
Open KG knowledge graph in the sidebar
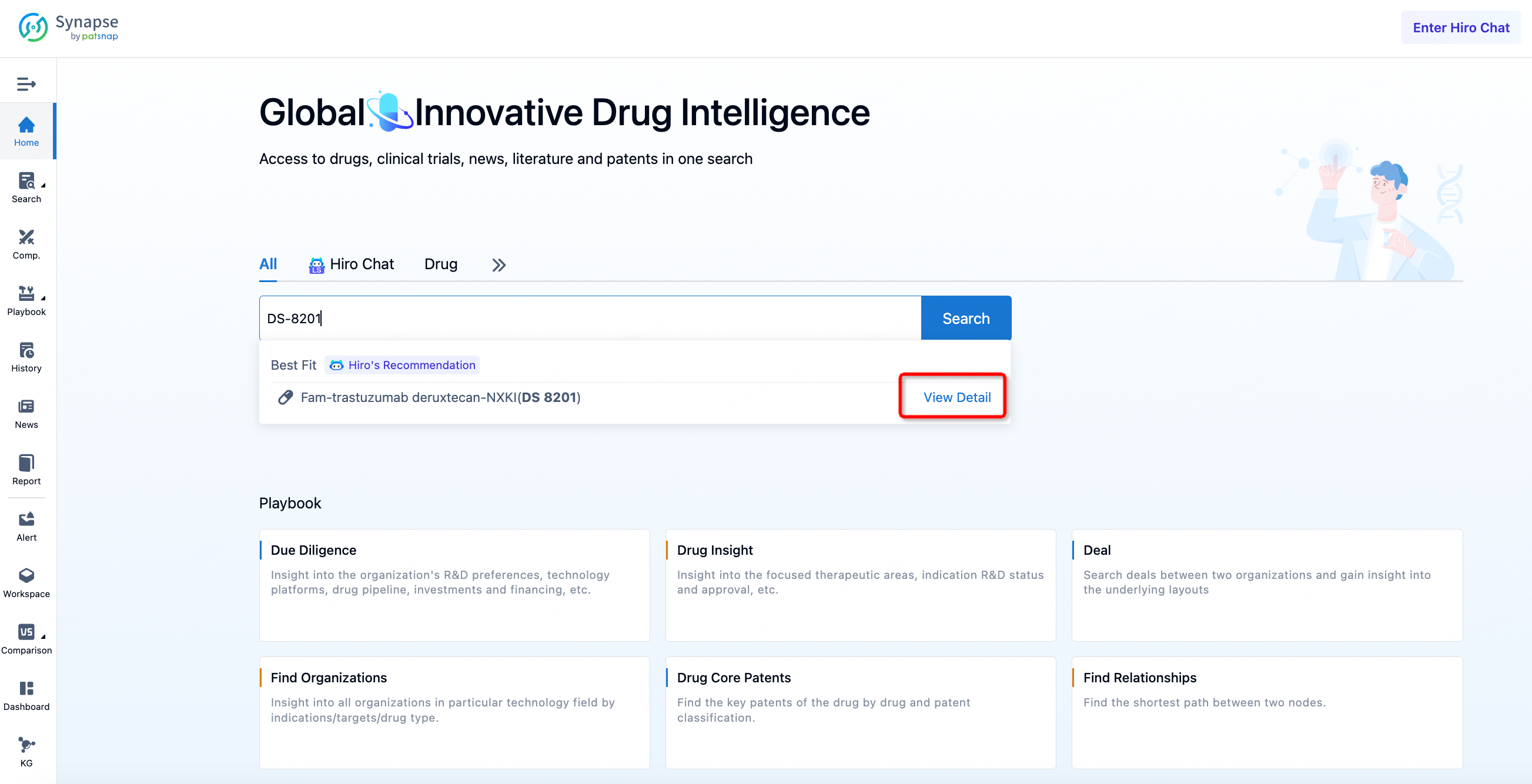pyautogui.click(x=26, y=752)
